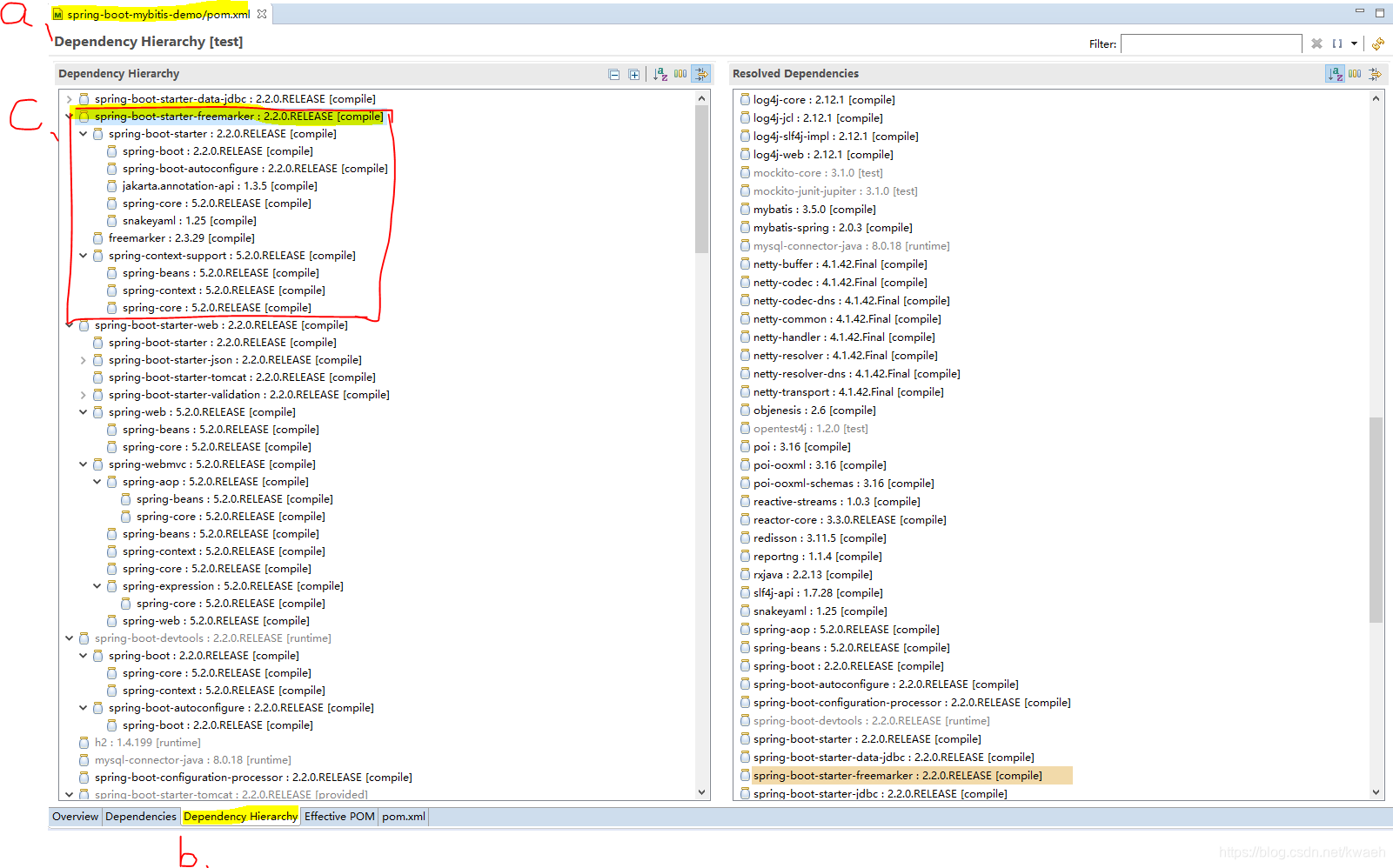The height and width of the screenshot is (868, 1393).
Task: Select the Dependency Hierarchy tab
Action: (x=240, y=816)
